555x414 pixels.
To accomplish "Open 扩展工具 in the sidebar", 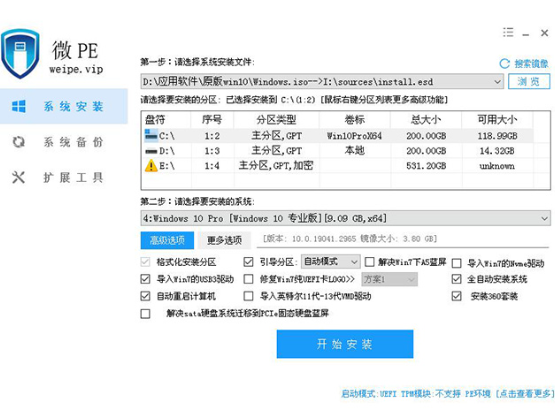I will (x=64, y=177).
